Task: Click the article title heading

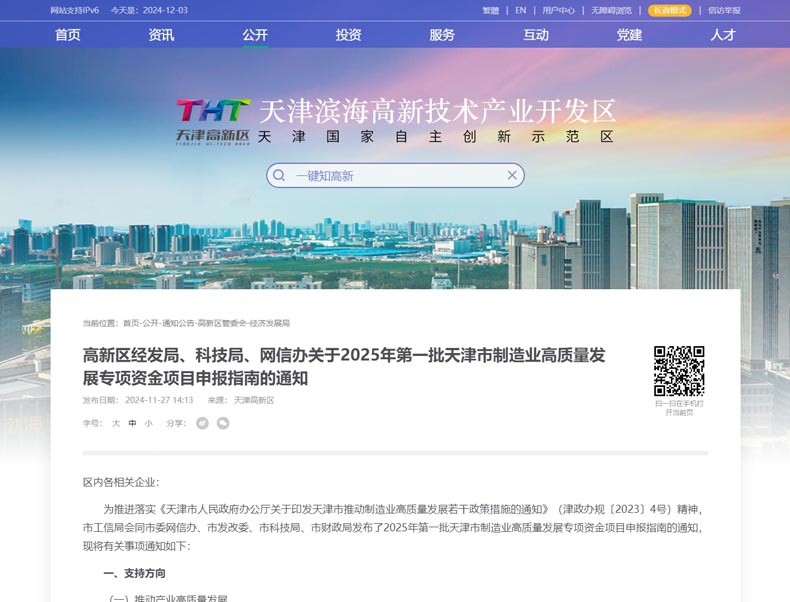Action: coord(344,366)
